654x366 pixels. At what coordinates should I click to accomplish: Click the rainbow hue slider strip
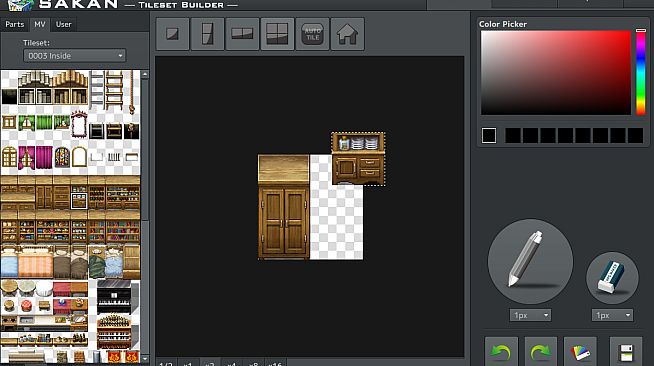(641, 73)
